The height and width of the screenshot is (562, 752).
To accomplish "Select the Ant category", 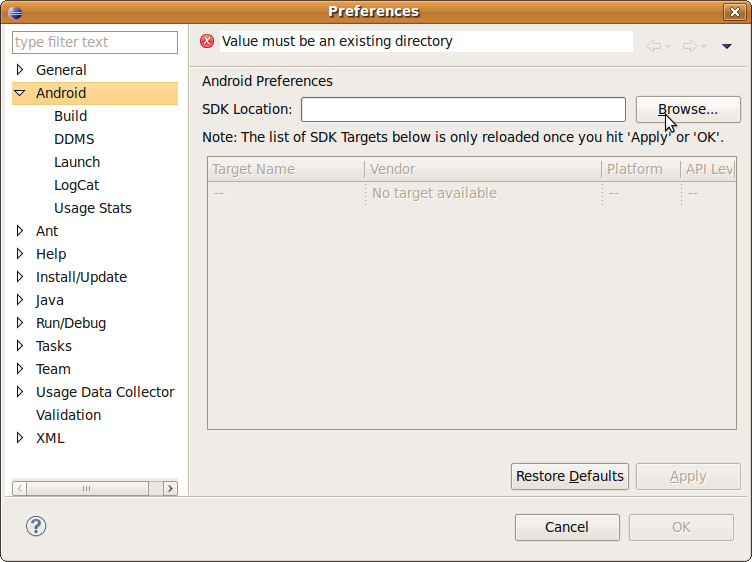I will coord(47,231).
